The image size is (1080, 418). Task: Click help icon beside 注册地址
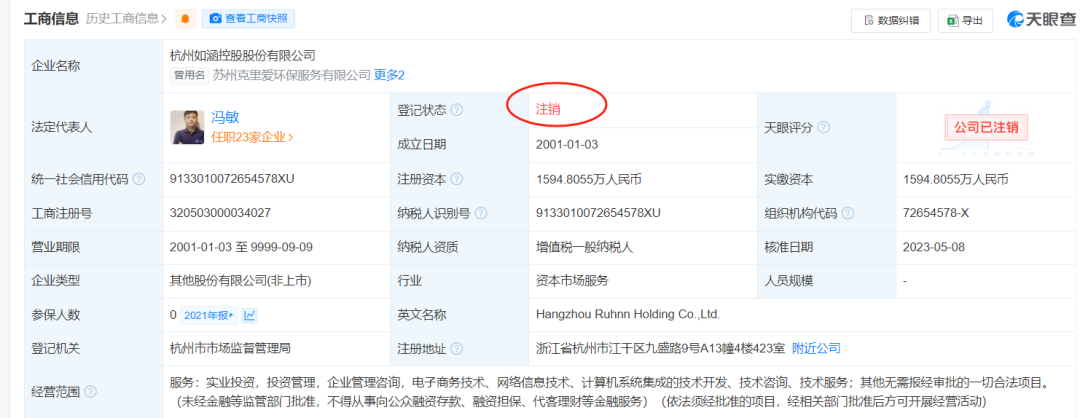(x=456, y=348)
